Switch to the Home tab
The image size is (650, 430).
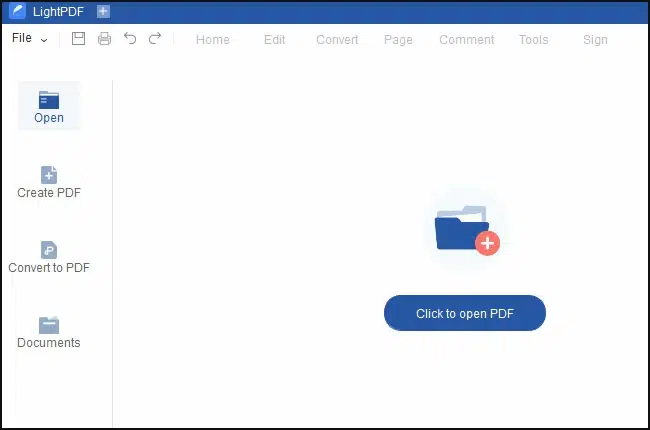(213, 39)
